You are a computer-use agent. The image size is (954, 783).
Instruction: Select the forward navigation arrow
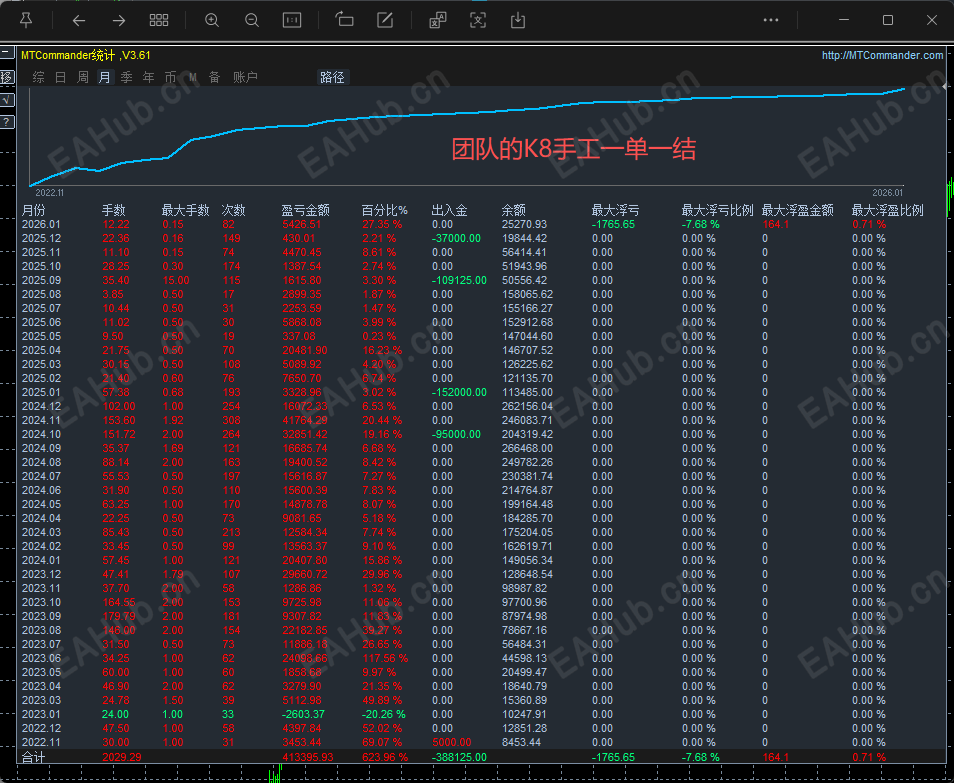119,20
